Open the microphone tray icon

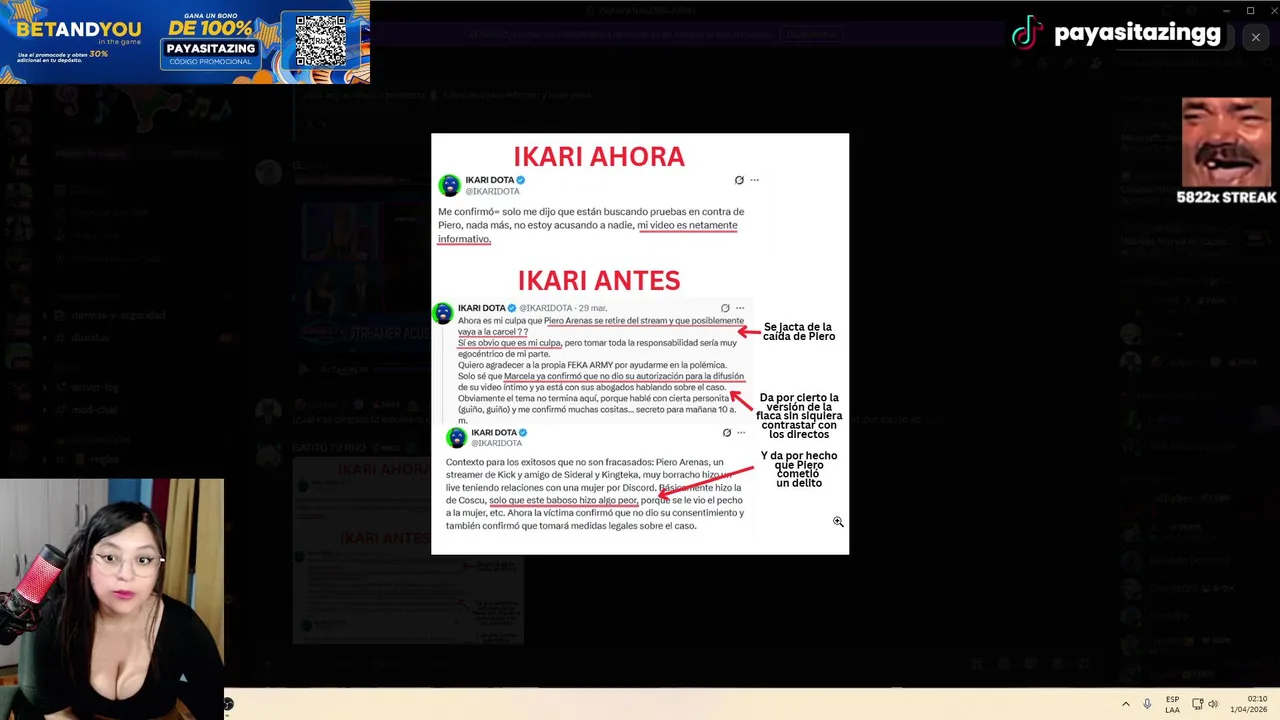pos(1147,704)
